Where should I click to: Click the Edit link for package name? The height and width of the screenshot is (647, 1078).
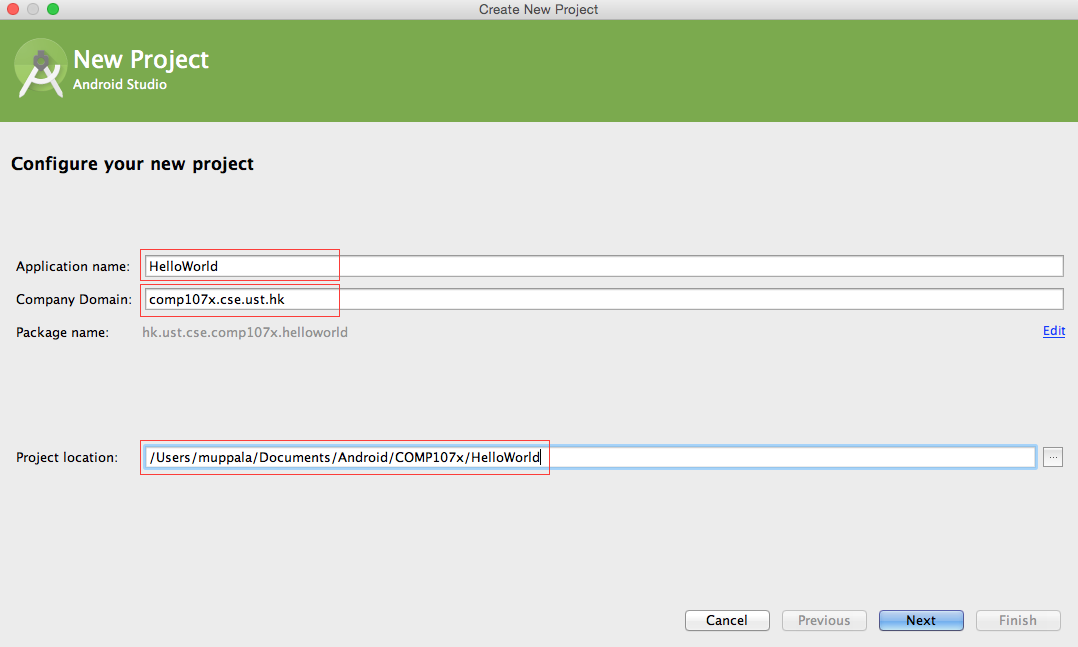coord(1053,331)
